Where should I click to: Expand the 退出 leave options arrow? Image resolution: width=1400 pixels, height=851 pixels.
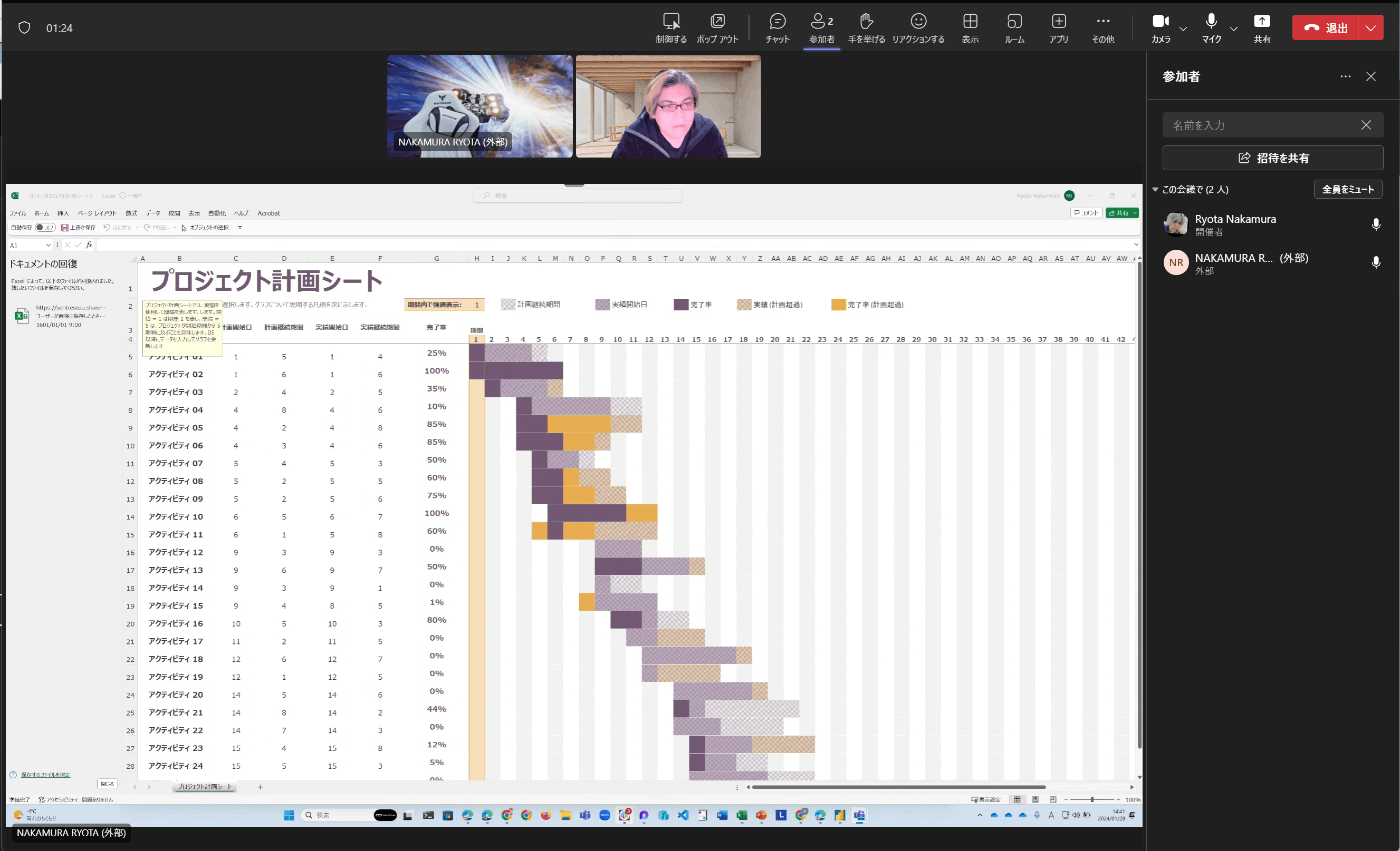(x=1370, y=28)
